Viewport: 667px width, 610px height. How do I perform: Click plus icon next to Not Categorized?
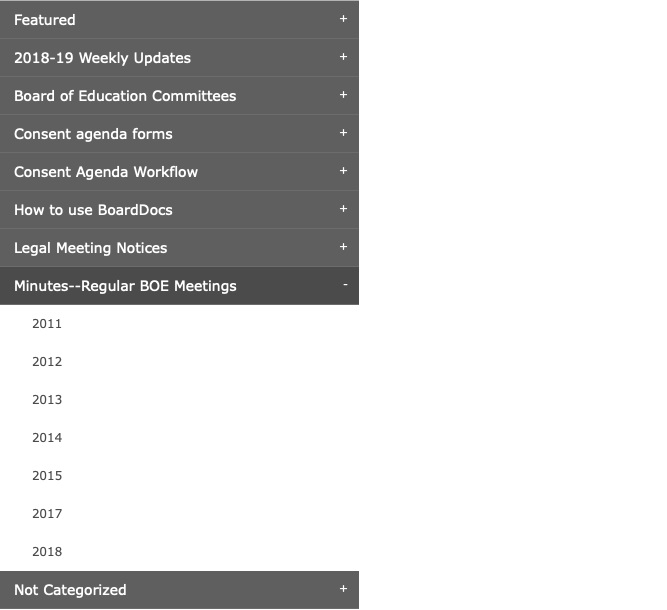pos(343,589)
